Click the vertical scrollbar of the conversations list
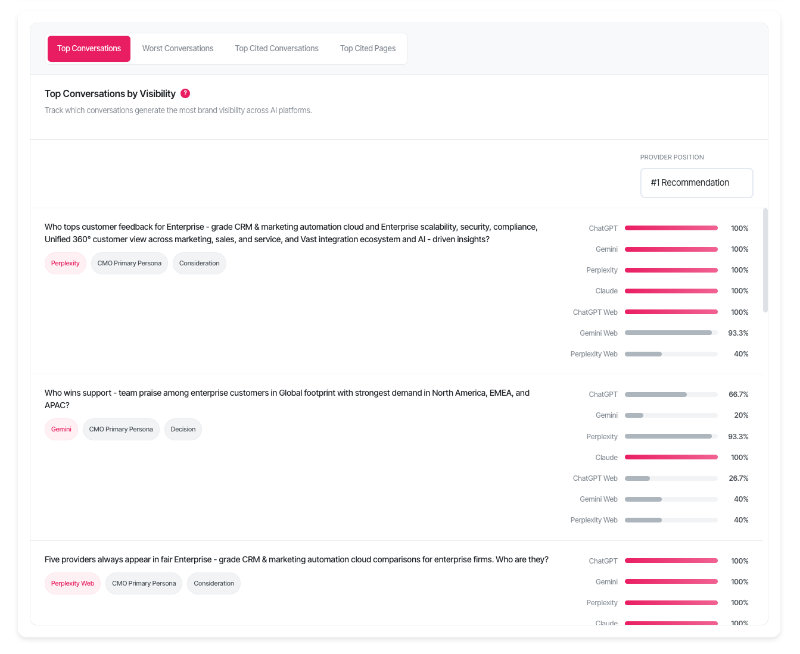Image resolution: width=800 pixels, height=654 pixels. (765, 260)
